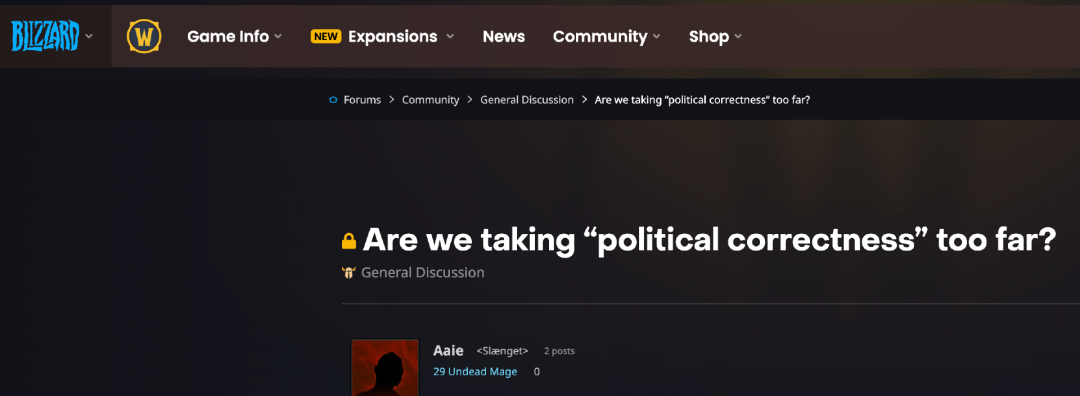Click the General Discussion horned helmet icon
1080x396 pixels.
tap(349, 273)
